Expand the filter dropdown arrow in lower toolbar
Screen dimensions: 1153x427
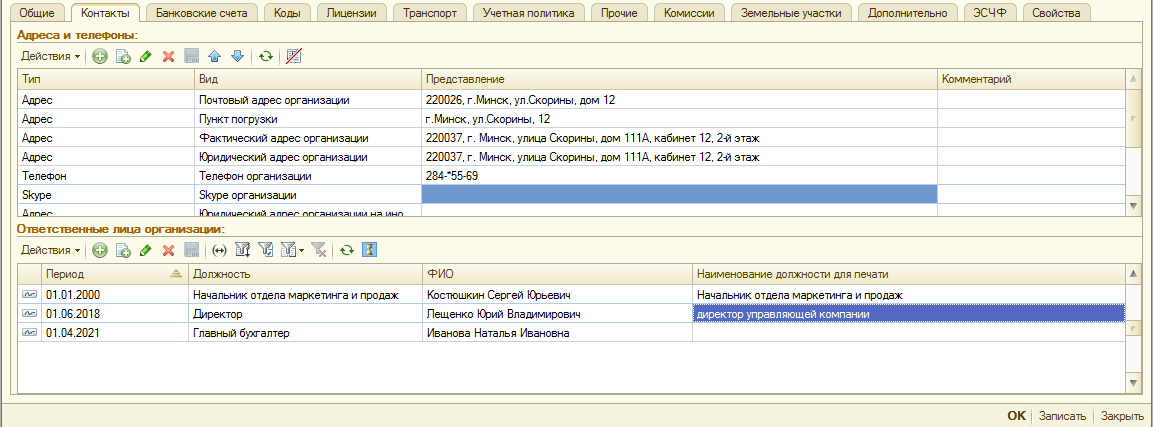click(x=303, y=251)
